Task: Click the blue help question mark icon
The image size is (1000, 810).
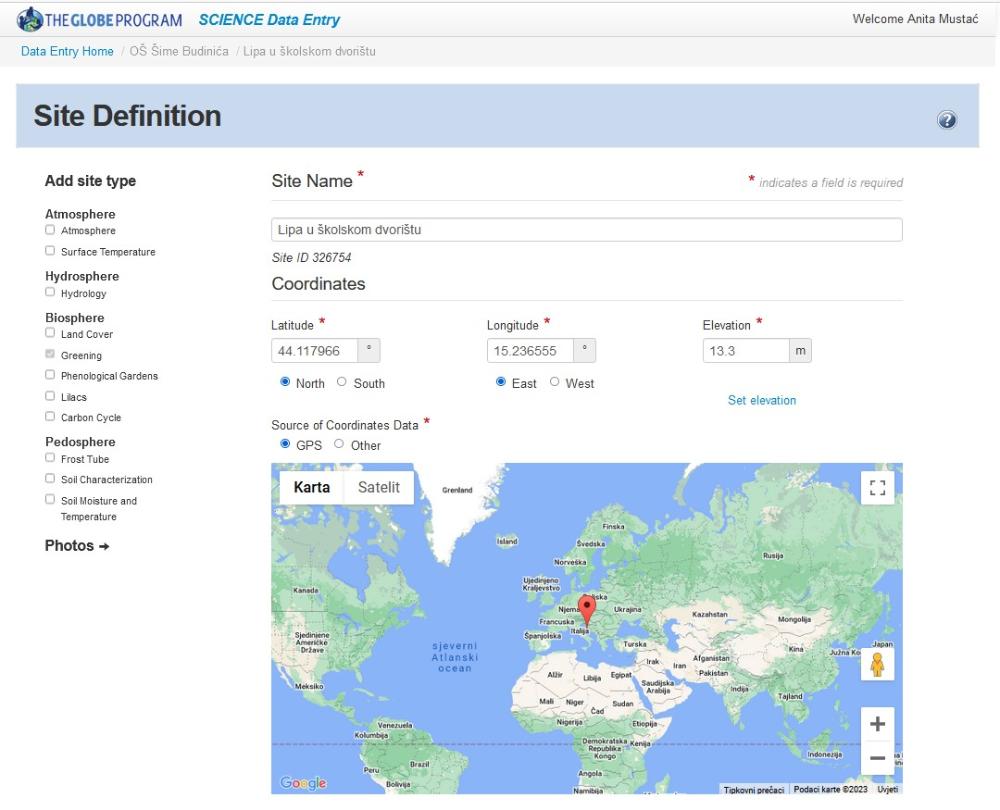Action: [946, 120]
